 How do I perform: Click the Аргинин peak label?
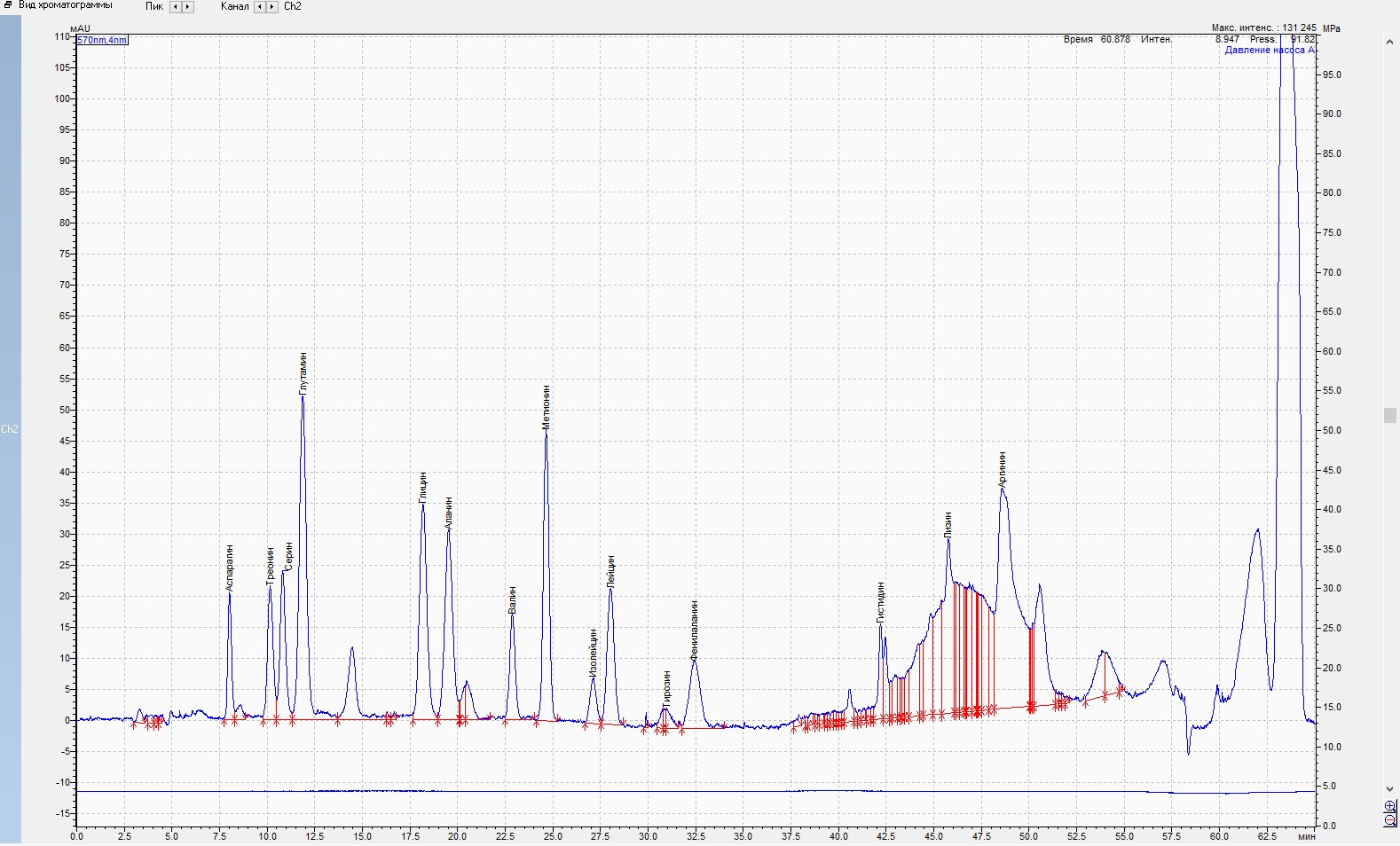pos(1003,469)
